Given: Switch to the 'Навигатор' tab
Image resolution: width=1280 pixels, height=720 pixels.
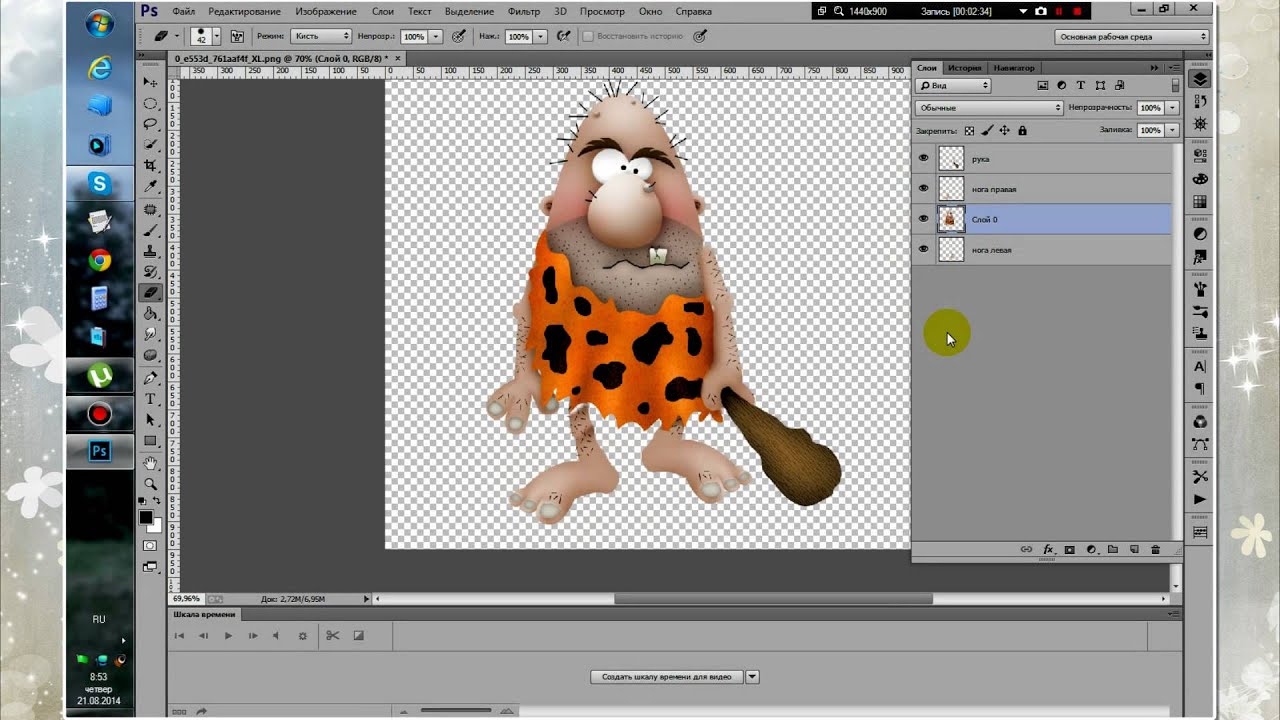Looking at the screenshot, I should point(1014,68).
